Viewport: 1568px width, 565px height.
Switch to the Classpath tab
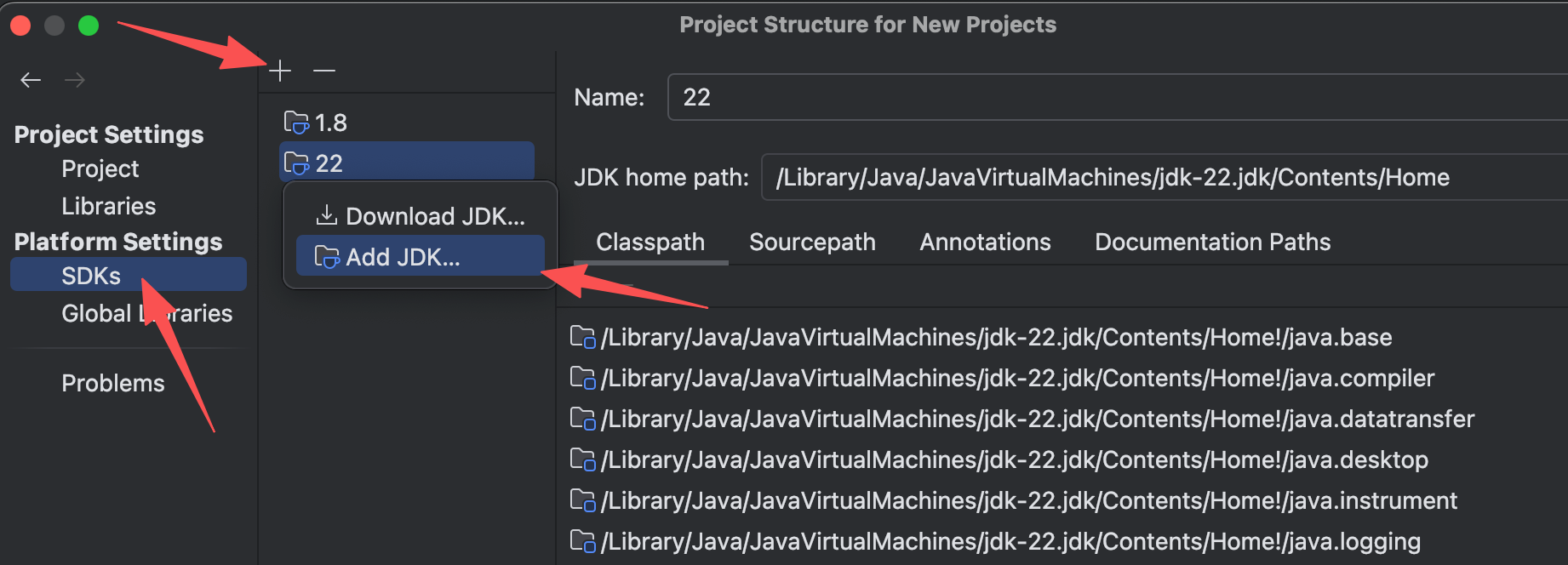pyautogui.click(x=650, y=243)
